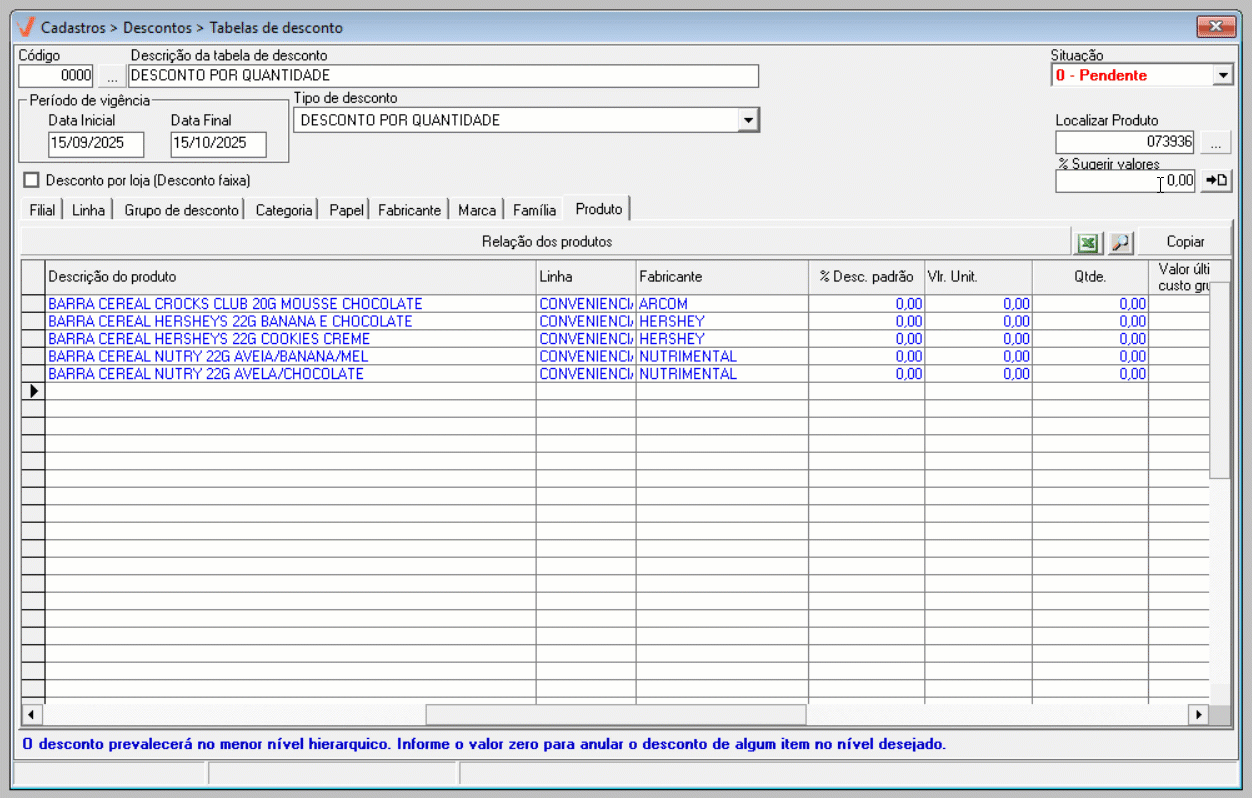Open the Fabricante tab
Viewport: 1252px width, 798px height.
coord(409,210)
